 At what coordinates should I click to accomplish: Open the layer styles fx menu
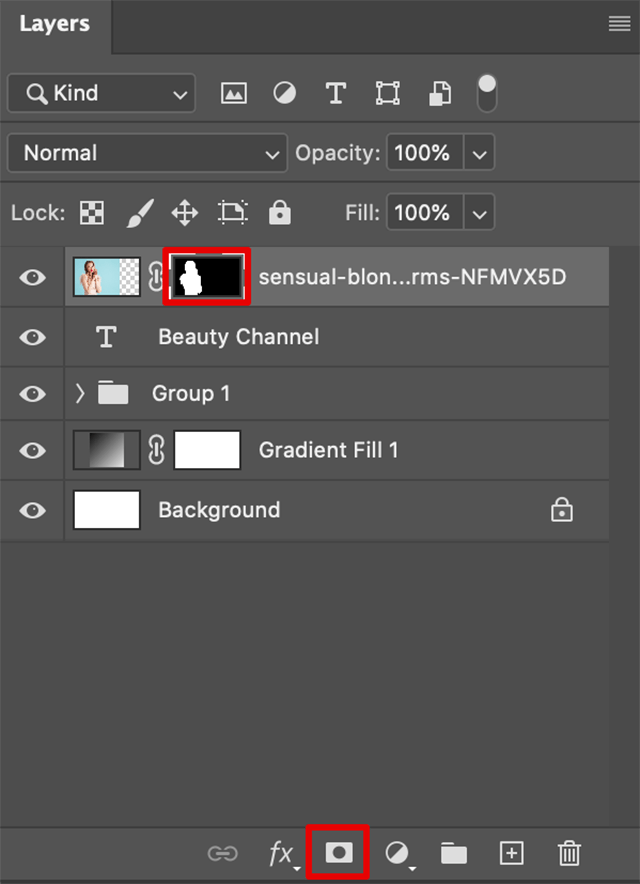click(281, 852)
